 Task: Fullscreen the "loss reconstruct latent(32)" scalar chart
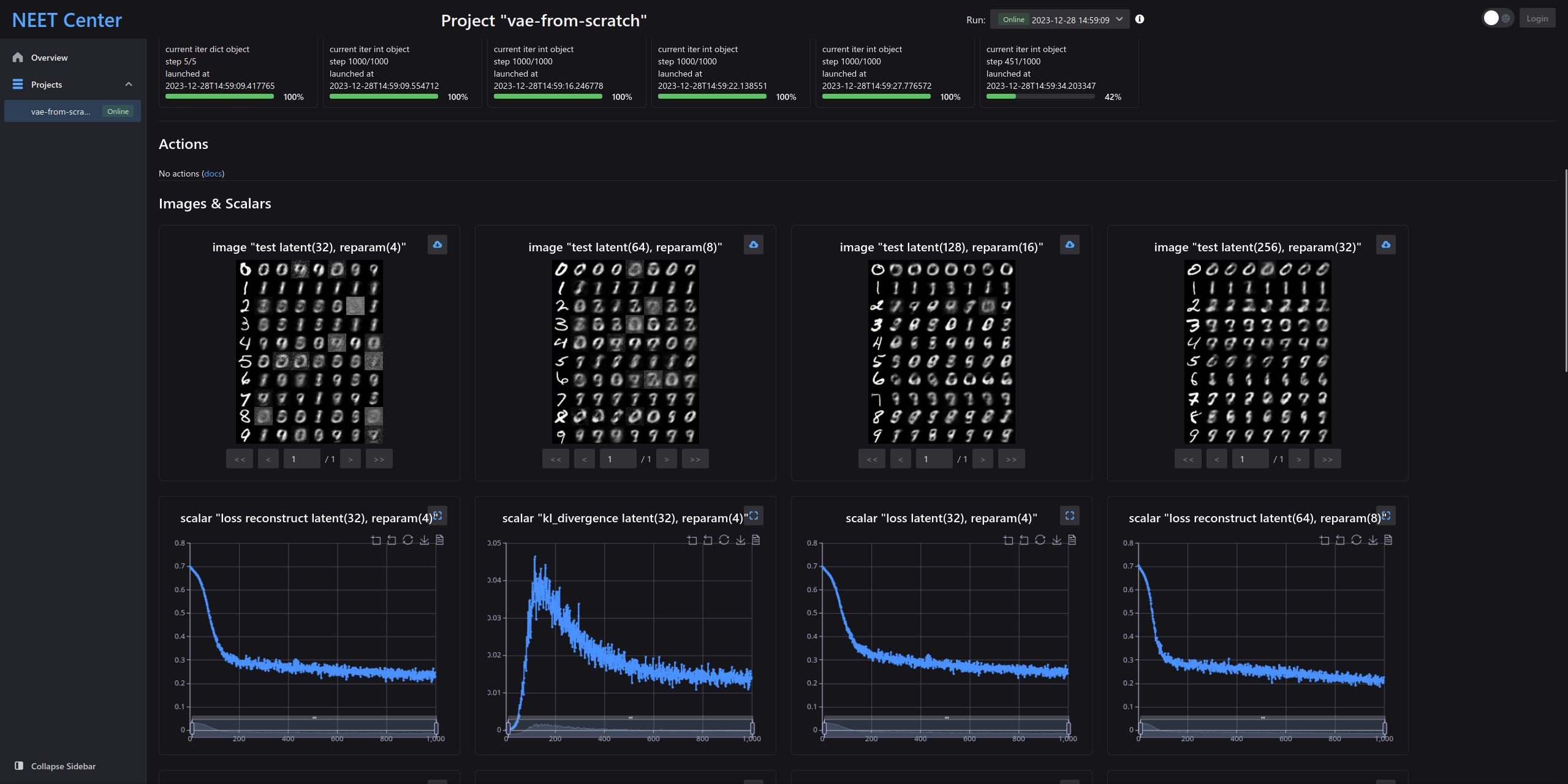(437, 516)
